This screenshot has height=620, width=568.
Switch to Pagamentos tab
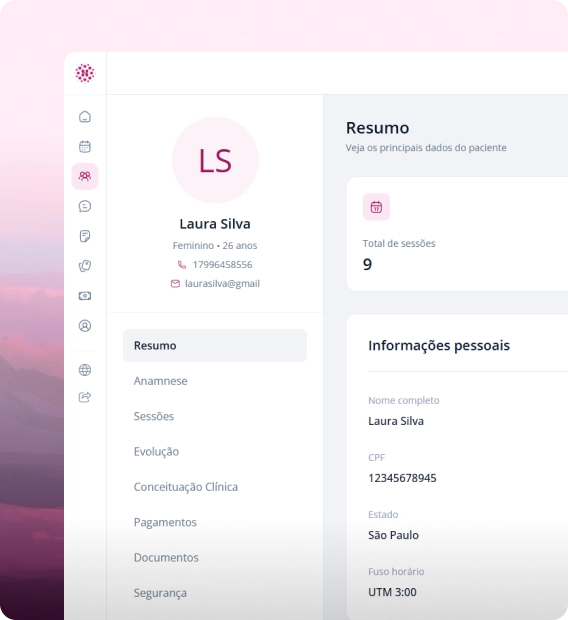pos(165,522)
